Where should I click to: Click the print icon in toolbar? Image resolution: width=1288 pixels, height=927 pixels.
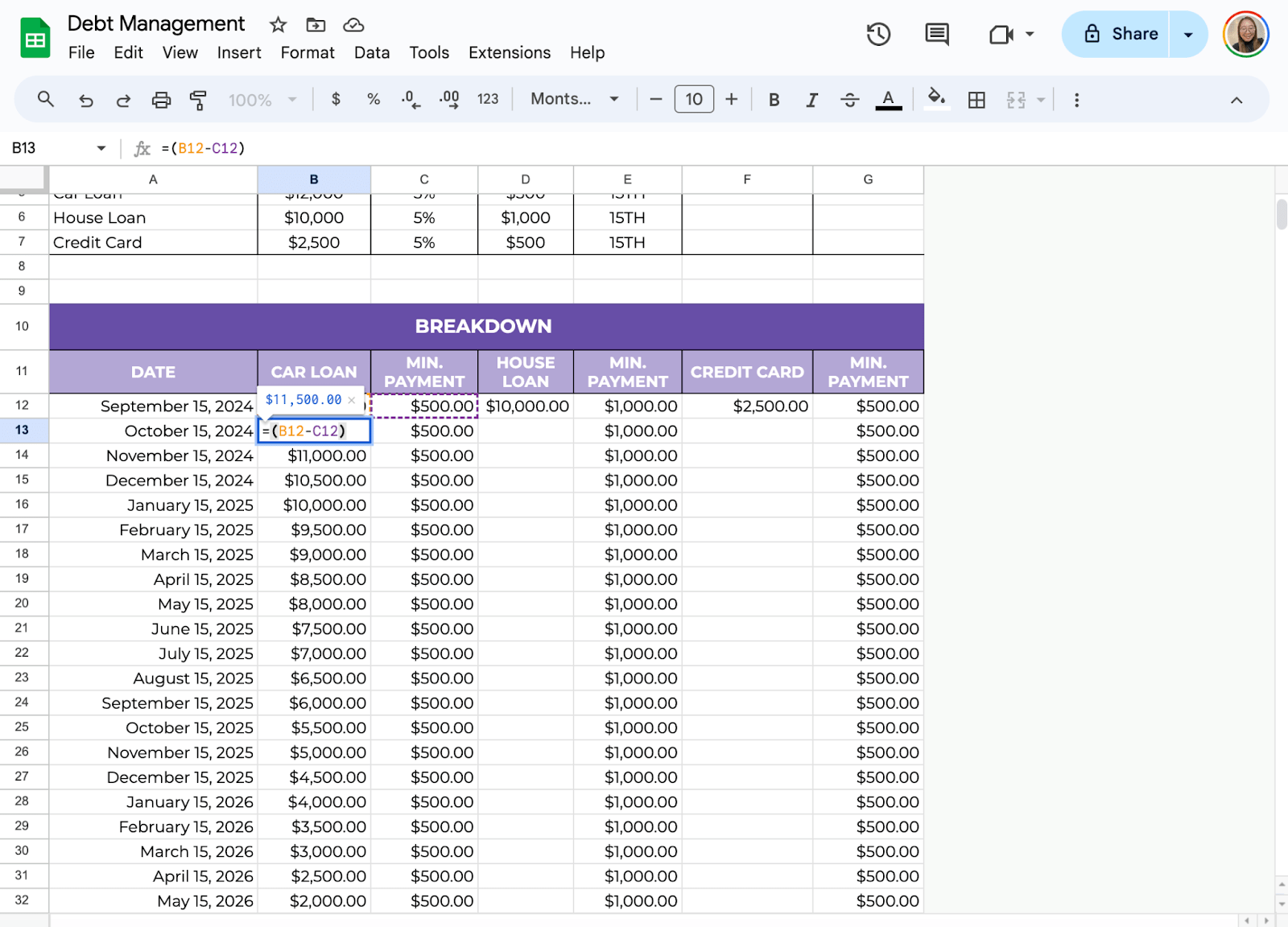161,100
